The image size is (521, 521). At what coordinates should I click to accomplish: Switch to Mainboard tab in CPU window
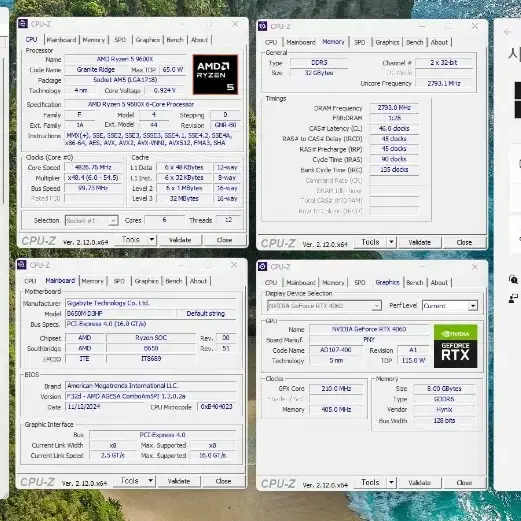61,40
